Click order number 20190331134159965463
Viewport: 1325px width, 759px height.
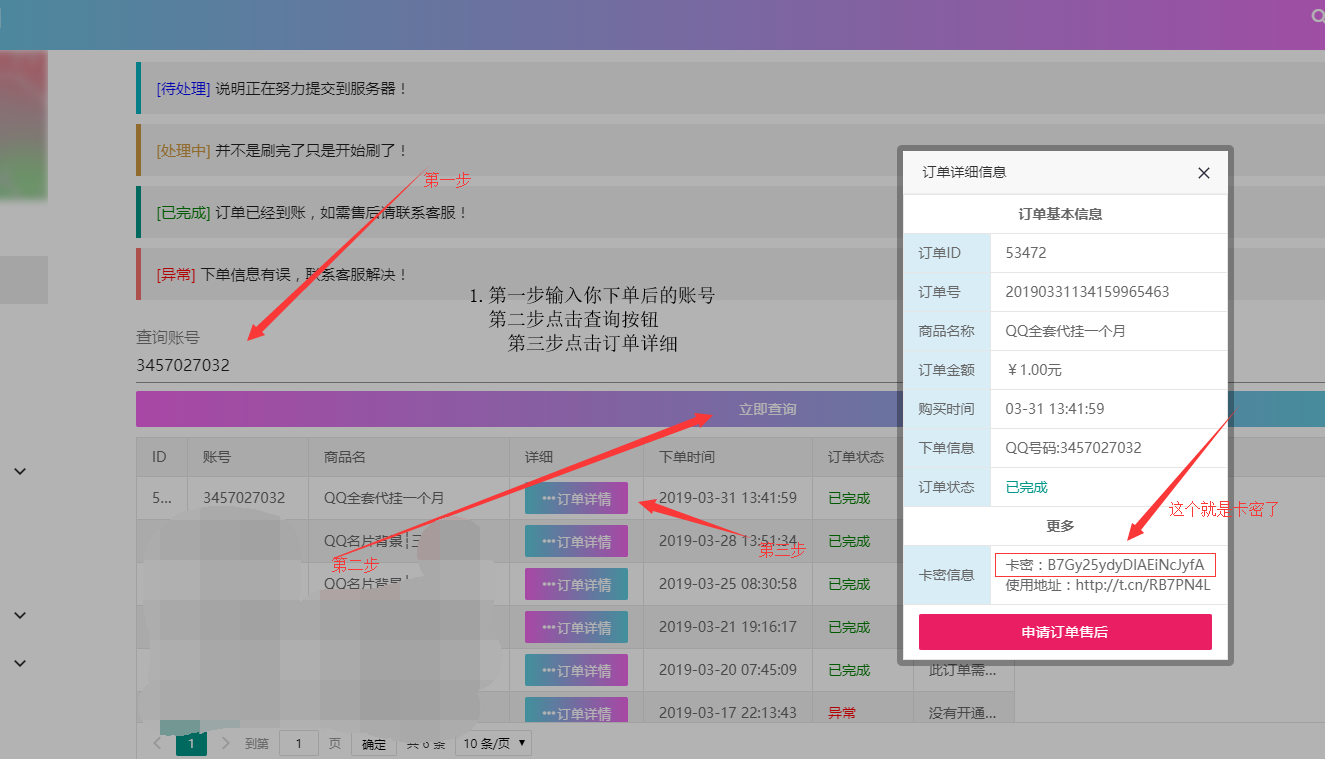[x=1087, y=292]
